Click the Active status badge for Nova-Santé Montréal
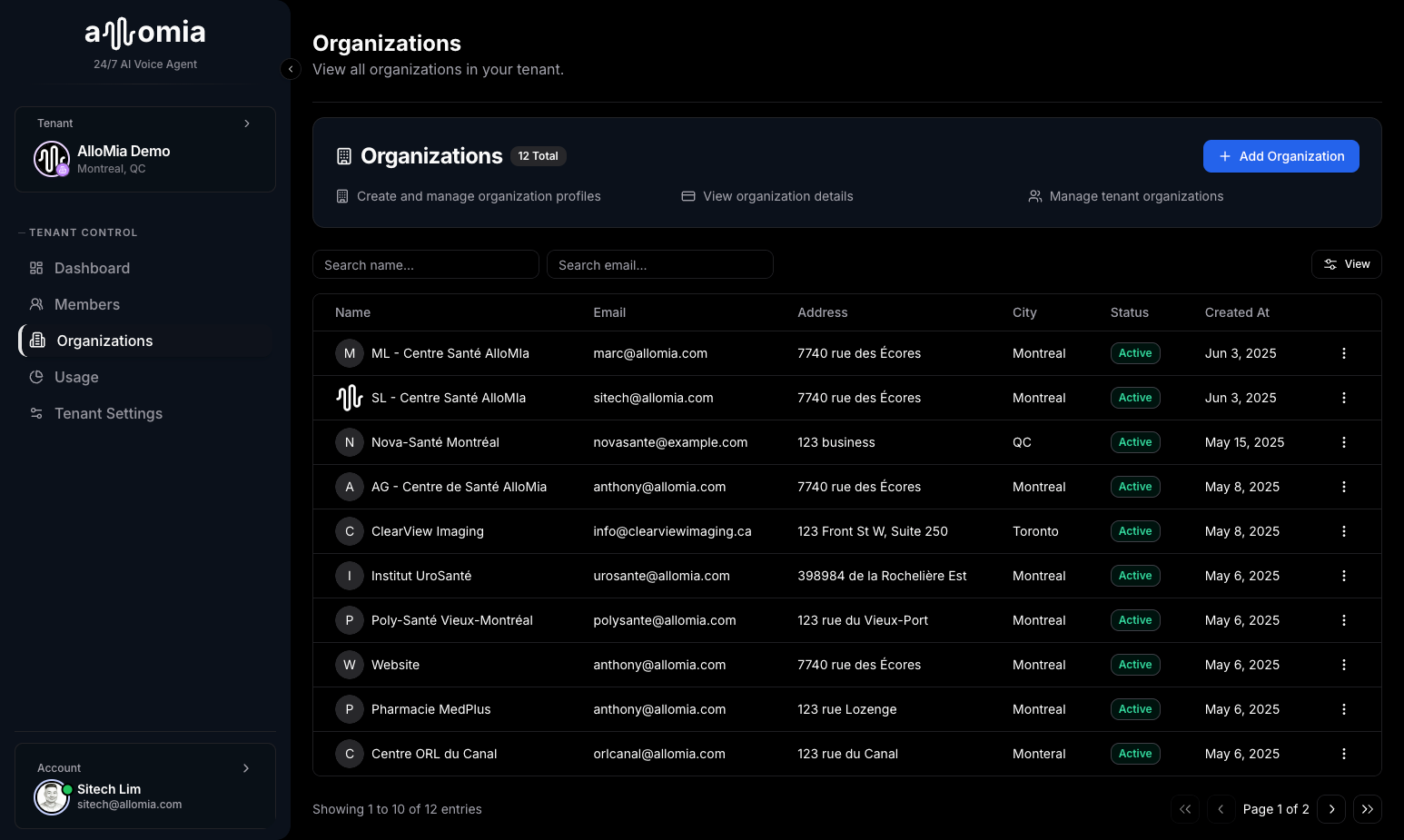Image resolution: width=1404 pixels, height=840 pixels. [x=1135, y=442]
